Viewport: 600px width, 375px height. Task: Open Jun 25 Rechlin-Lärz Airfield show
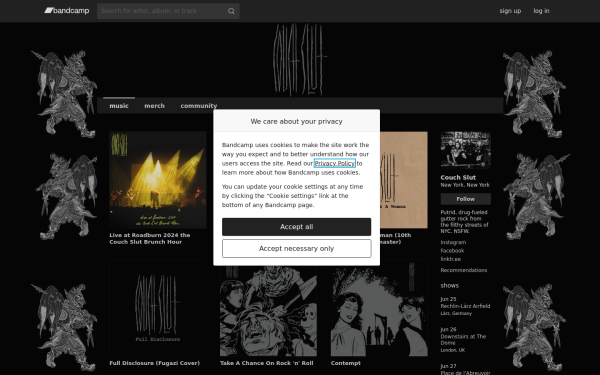pyautogui.click(x=465, y=306)
